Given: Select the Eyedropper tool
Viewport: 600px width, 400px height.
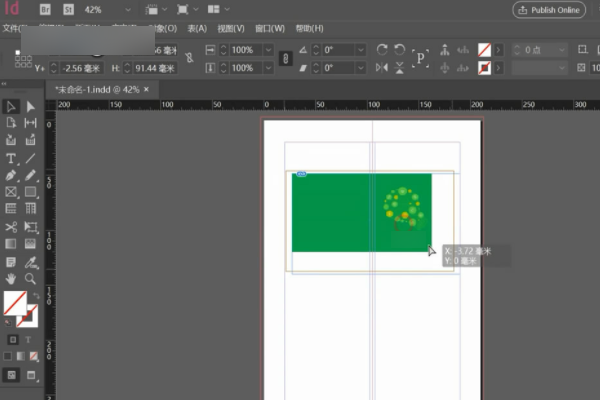Looking at the screenshot, I should point(31,261).
